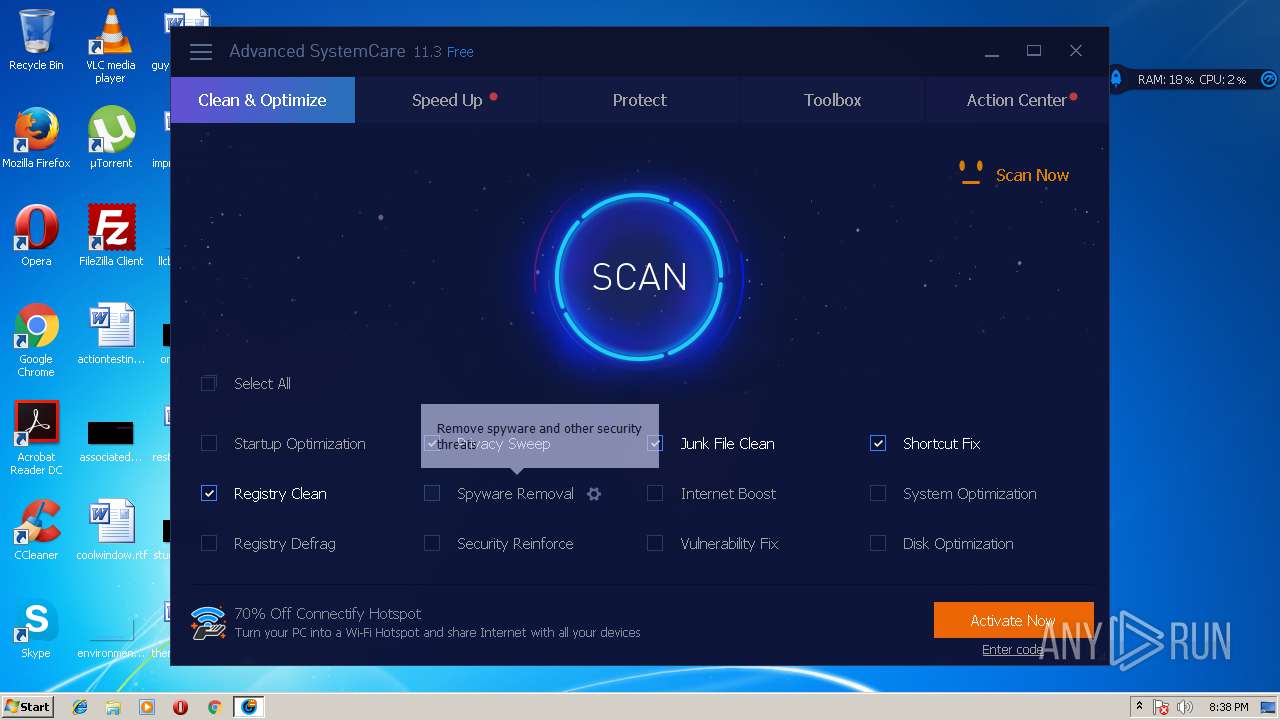Tick the Select All checkbox
The height and width of the screenshot is (720, 1280).
click(209, 383)
